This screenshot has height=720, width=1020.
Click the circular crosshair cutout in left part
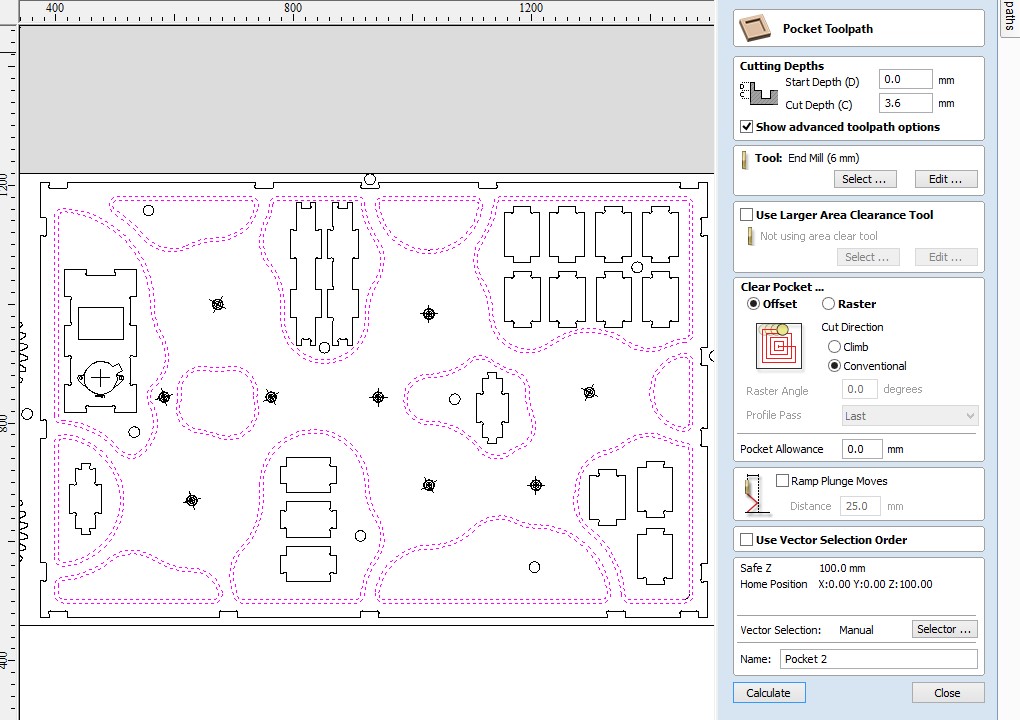pyautogui.click(x=100, y=378)
